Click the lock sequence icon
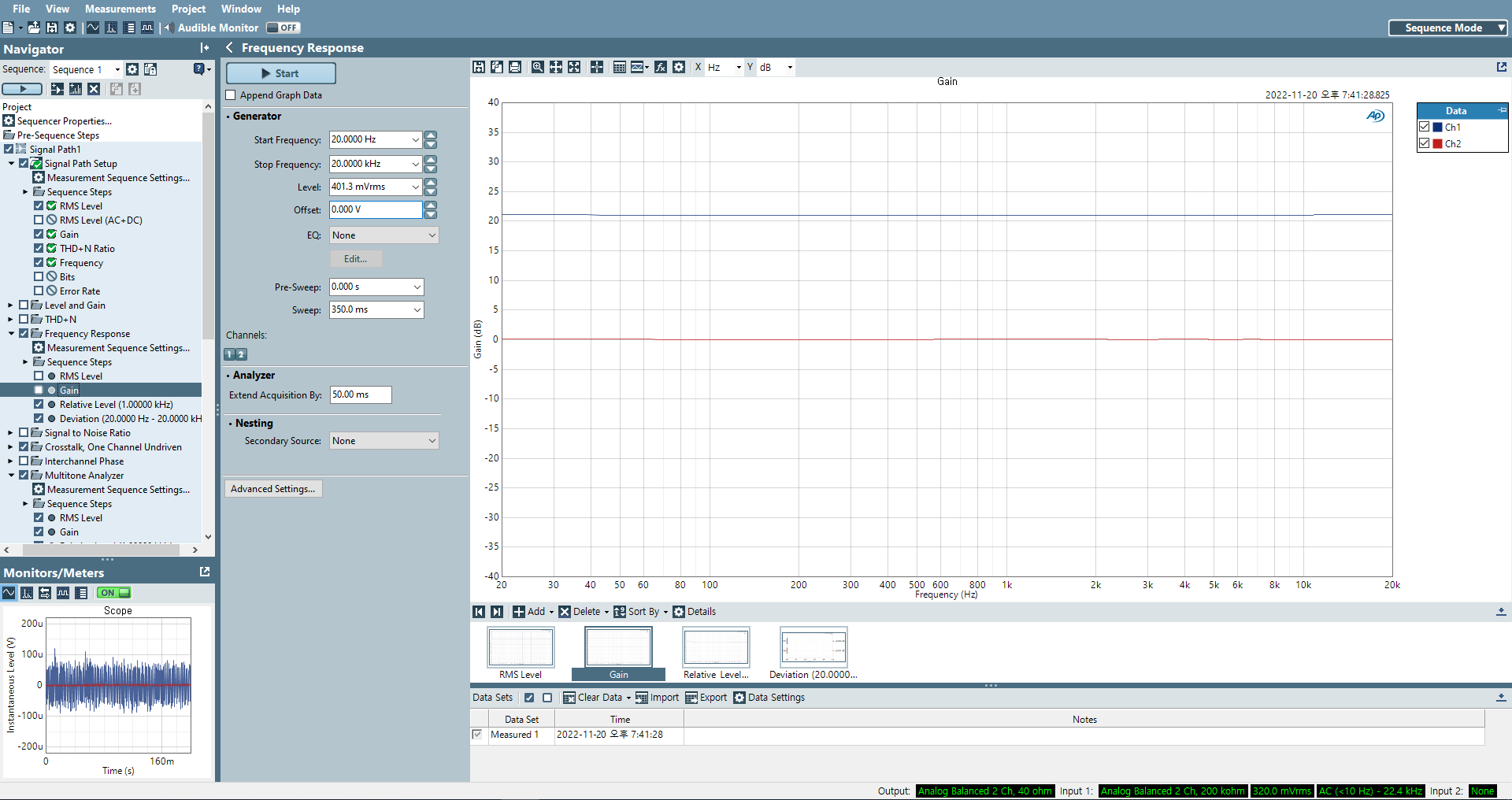 coord(150,69)
